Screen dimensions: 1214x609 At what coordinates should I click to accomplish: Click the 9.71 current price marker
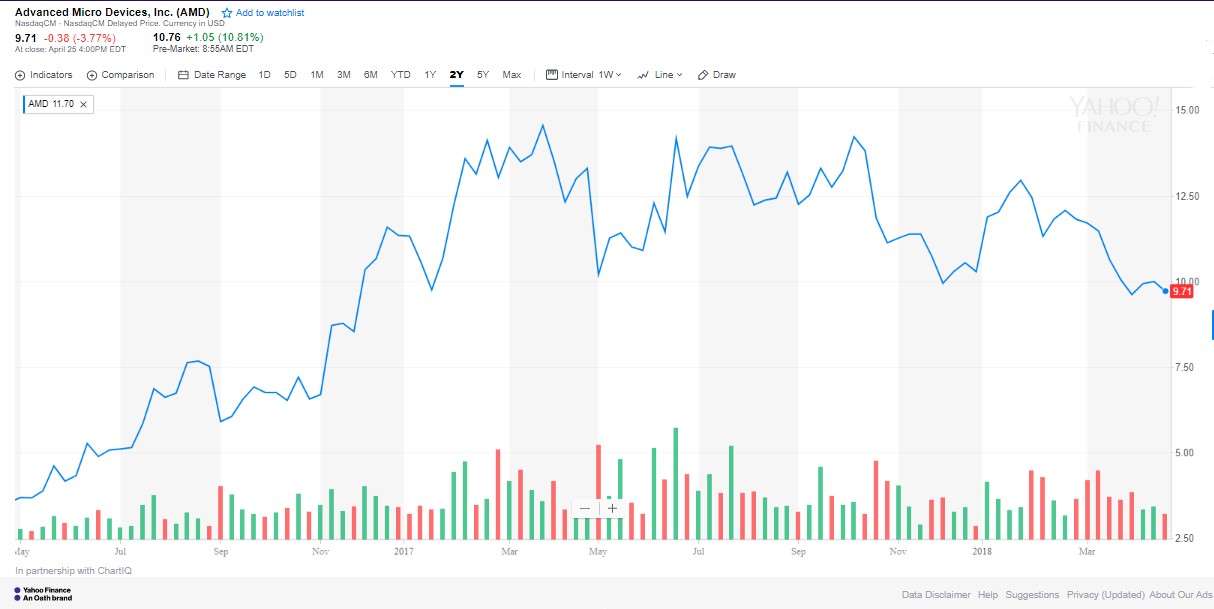click(x=1182, y=291)
